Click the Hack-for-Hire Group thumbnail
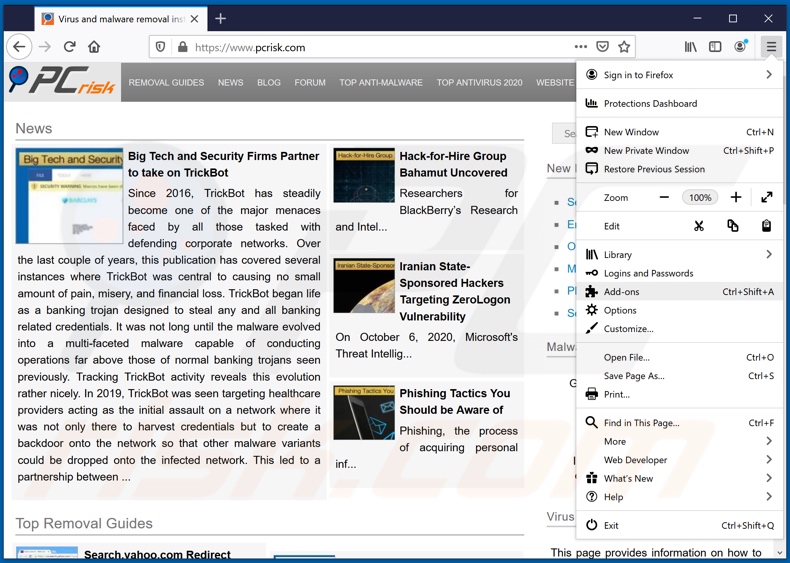The image size is (790, 563). pyautogui.click(x=364, y=175)
